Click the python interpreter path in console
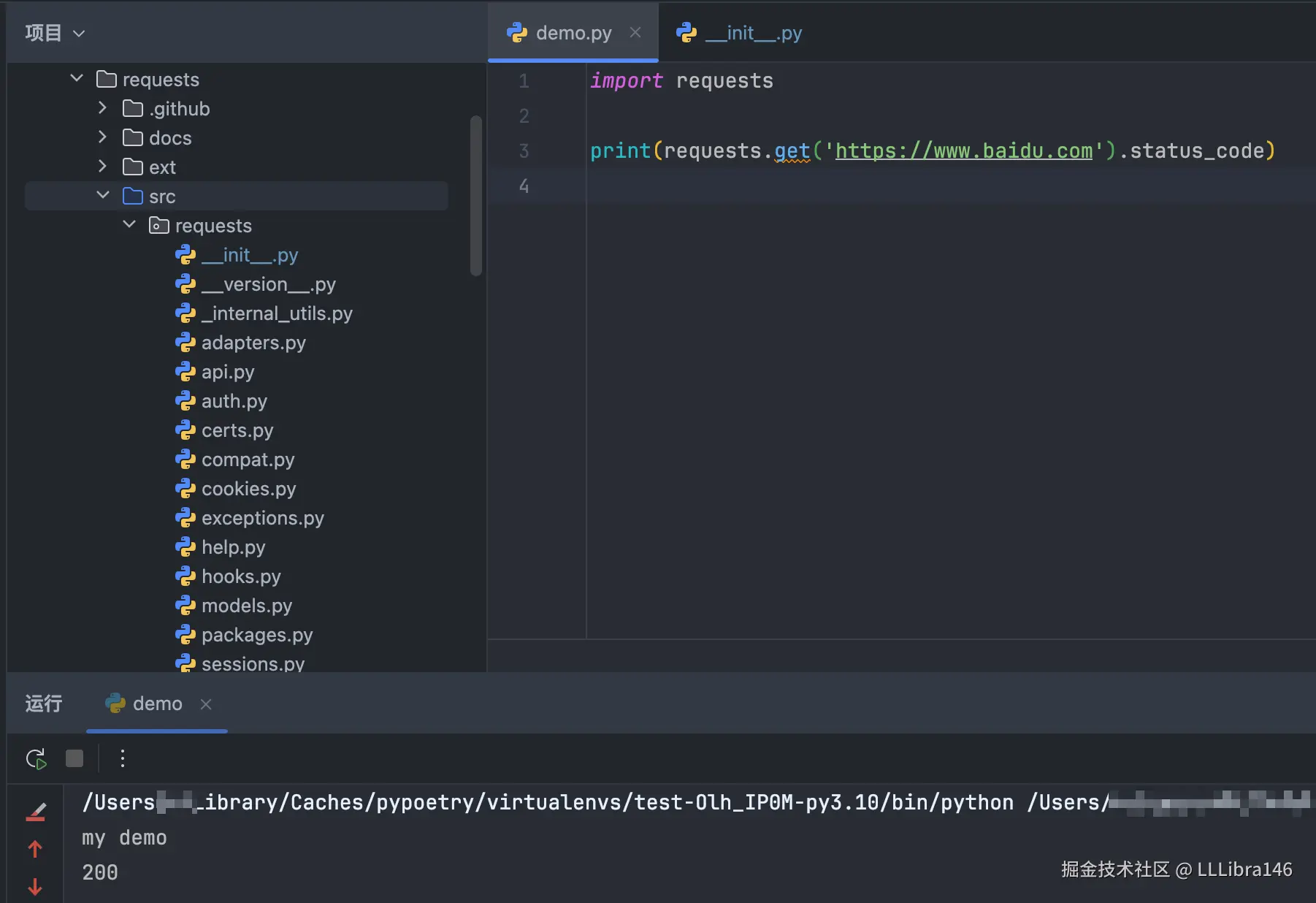Image resolution: width=1316 pixels, height=903 pixels. click(x=548, y=802)
